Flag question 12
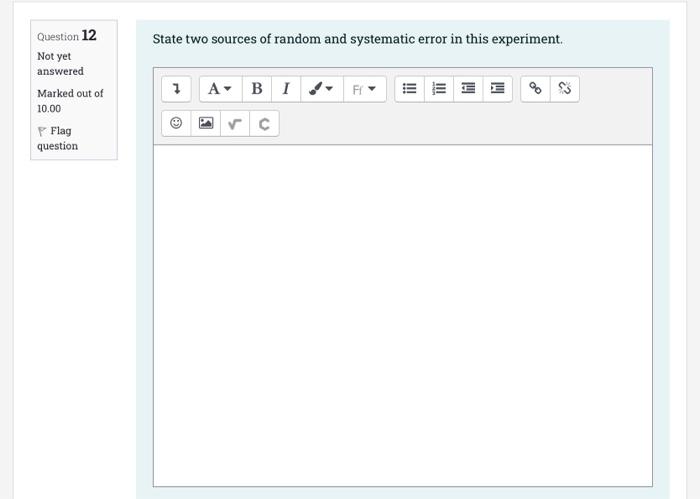This screenshot has width=700, height=499. click(57, 138)
